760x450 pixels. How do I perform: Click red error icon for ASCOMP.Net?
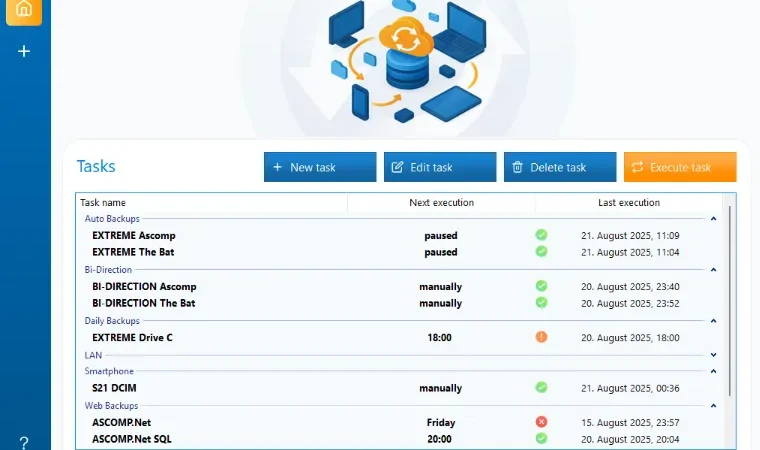coord(541,421)
